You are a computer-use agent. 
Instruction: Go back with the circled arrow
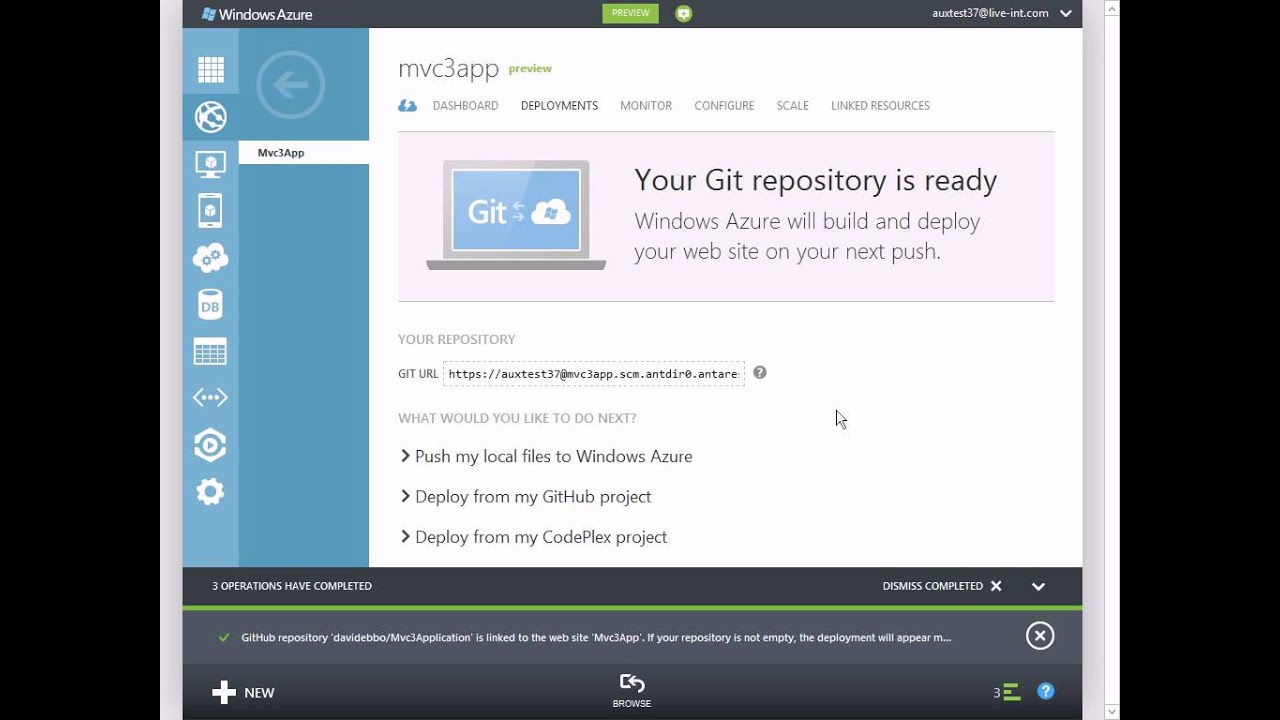290,85
